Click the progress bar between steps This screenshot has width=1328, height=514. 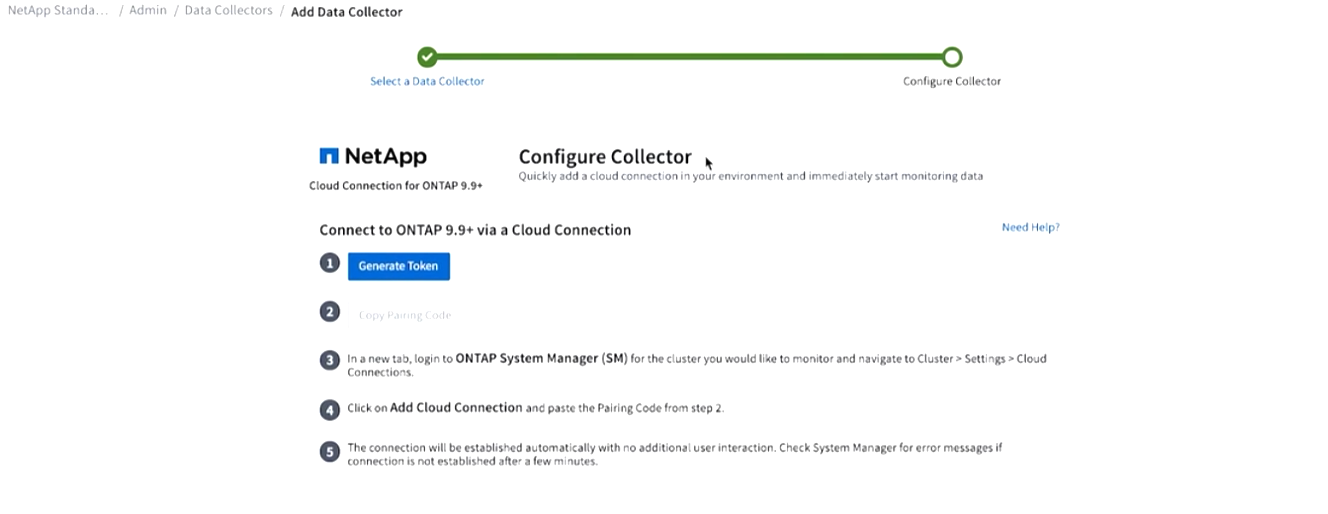(x=690, y=57)
